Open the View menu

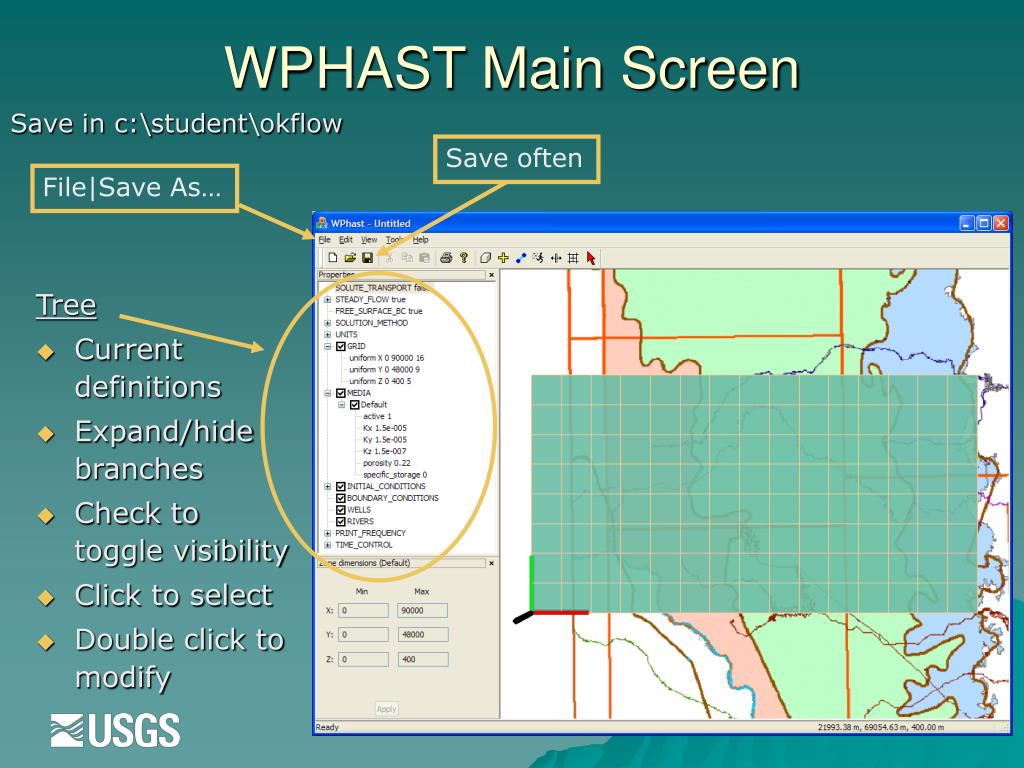[x=369, y=240]
